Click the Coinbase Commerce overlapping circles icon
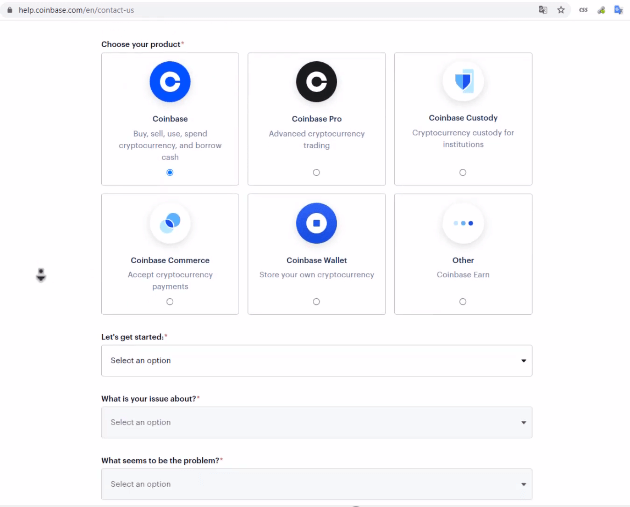Viewport: 630px width, 507px height. point(170,223)
